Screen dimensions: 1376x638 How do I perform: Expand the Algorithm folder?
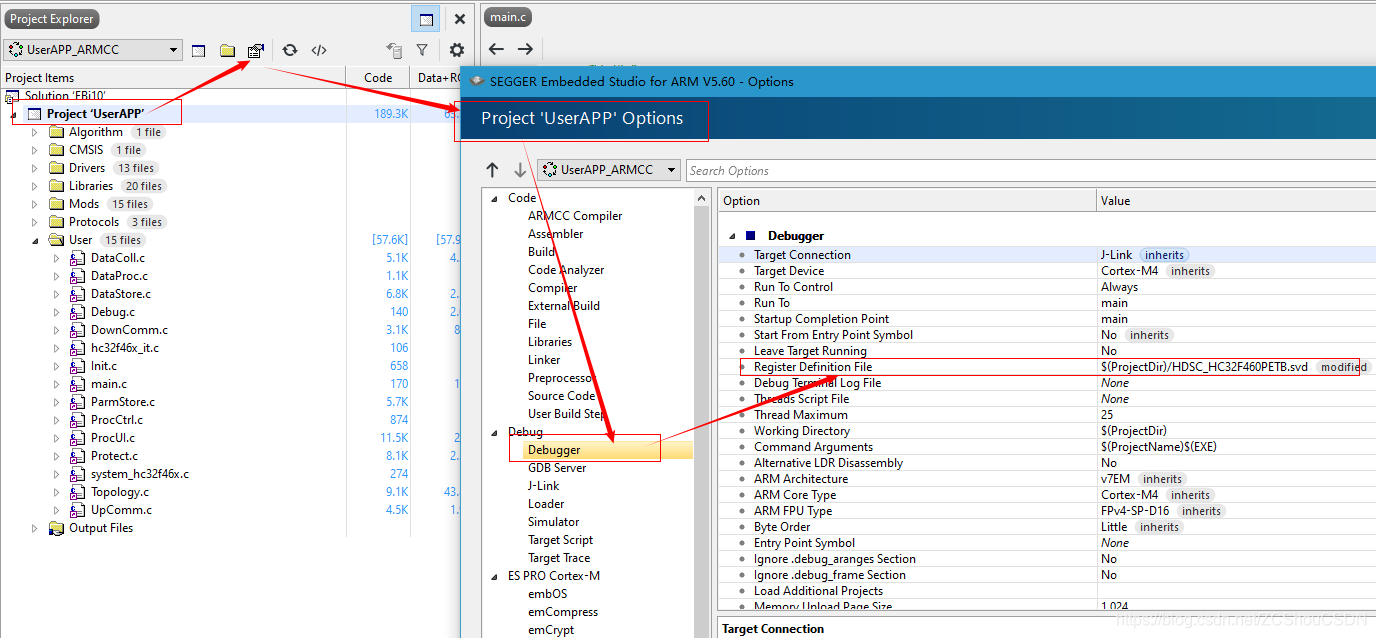(x=34, y=132)
